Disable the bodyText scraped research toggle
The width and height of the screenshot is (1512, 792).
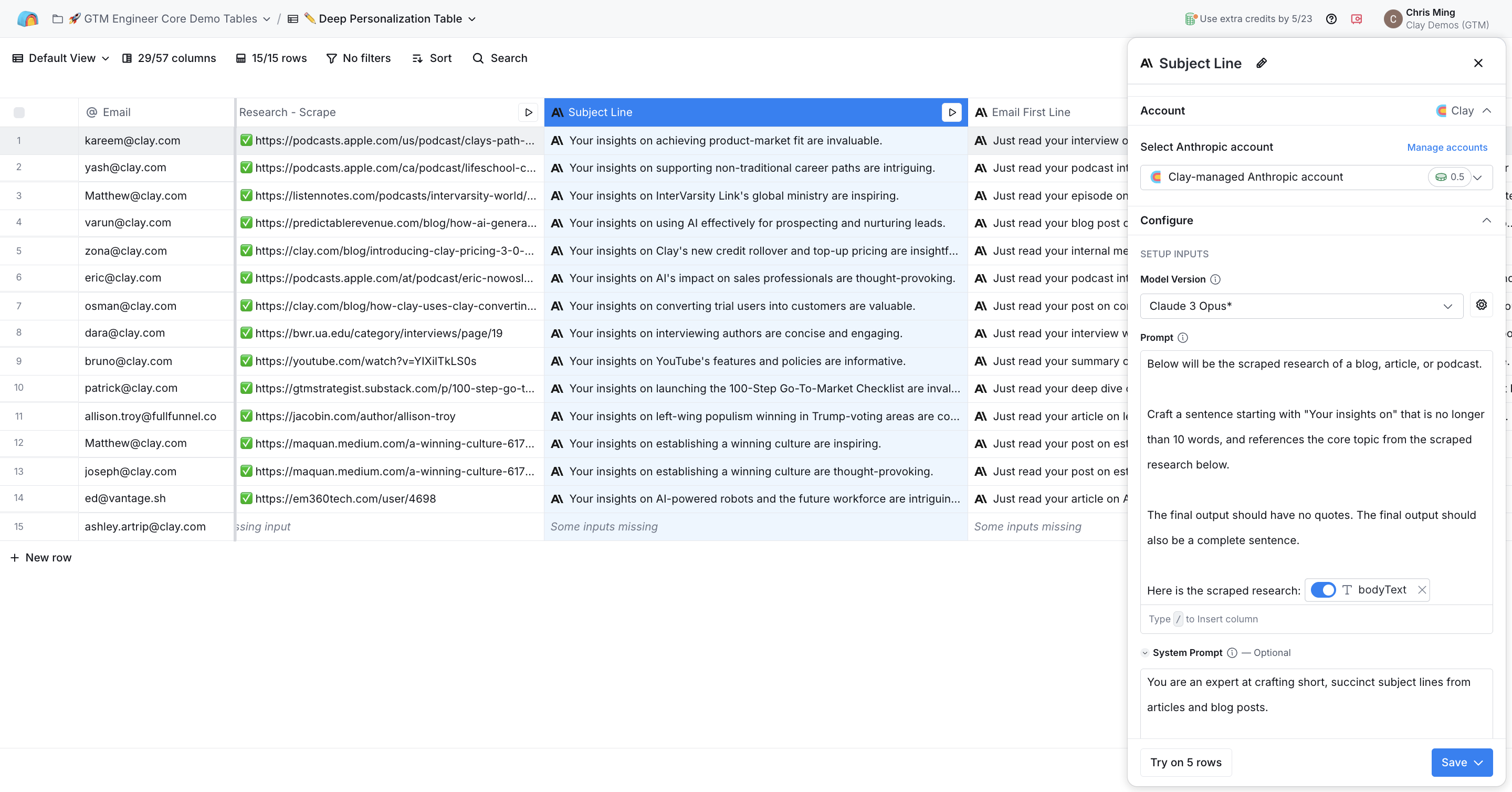click(x=1324, y=590)
